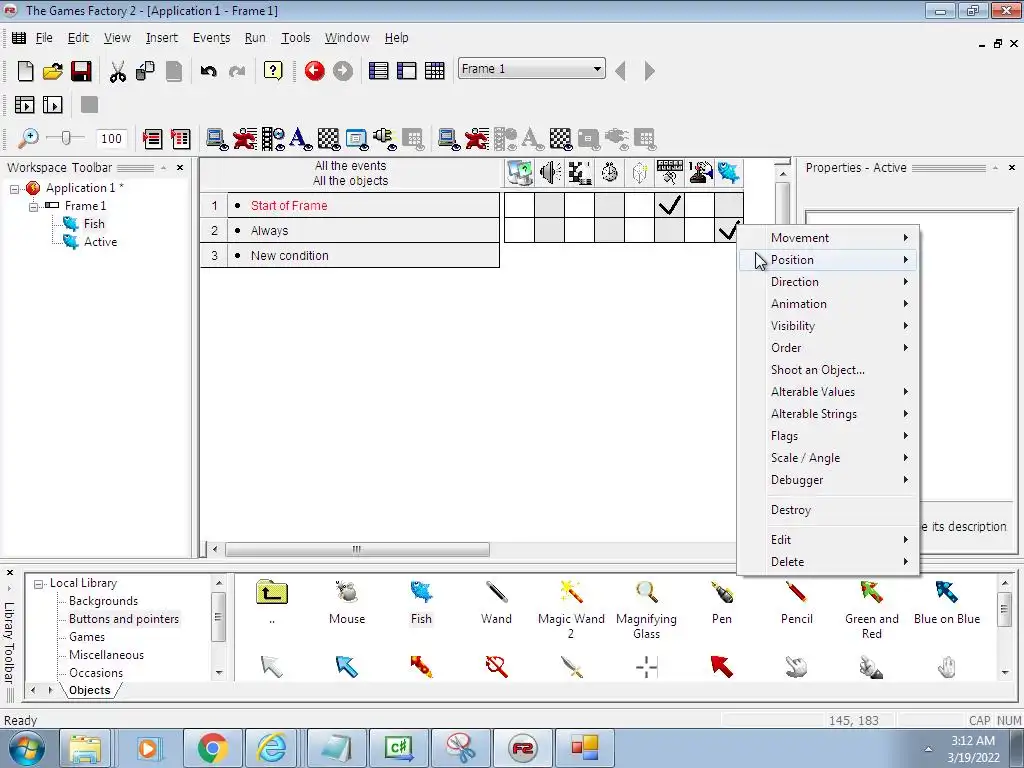Open the Run menu
Viewport: 1024px width, 768px height.
[x=255, y=38]
